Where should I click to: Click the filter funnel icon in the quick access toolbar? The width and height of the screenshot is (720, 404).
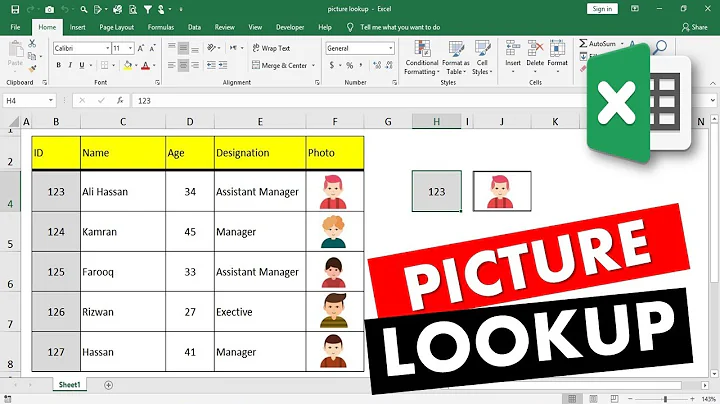click(x=147, y=9)
